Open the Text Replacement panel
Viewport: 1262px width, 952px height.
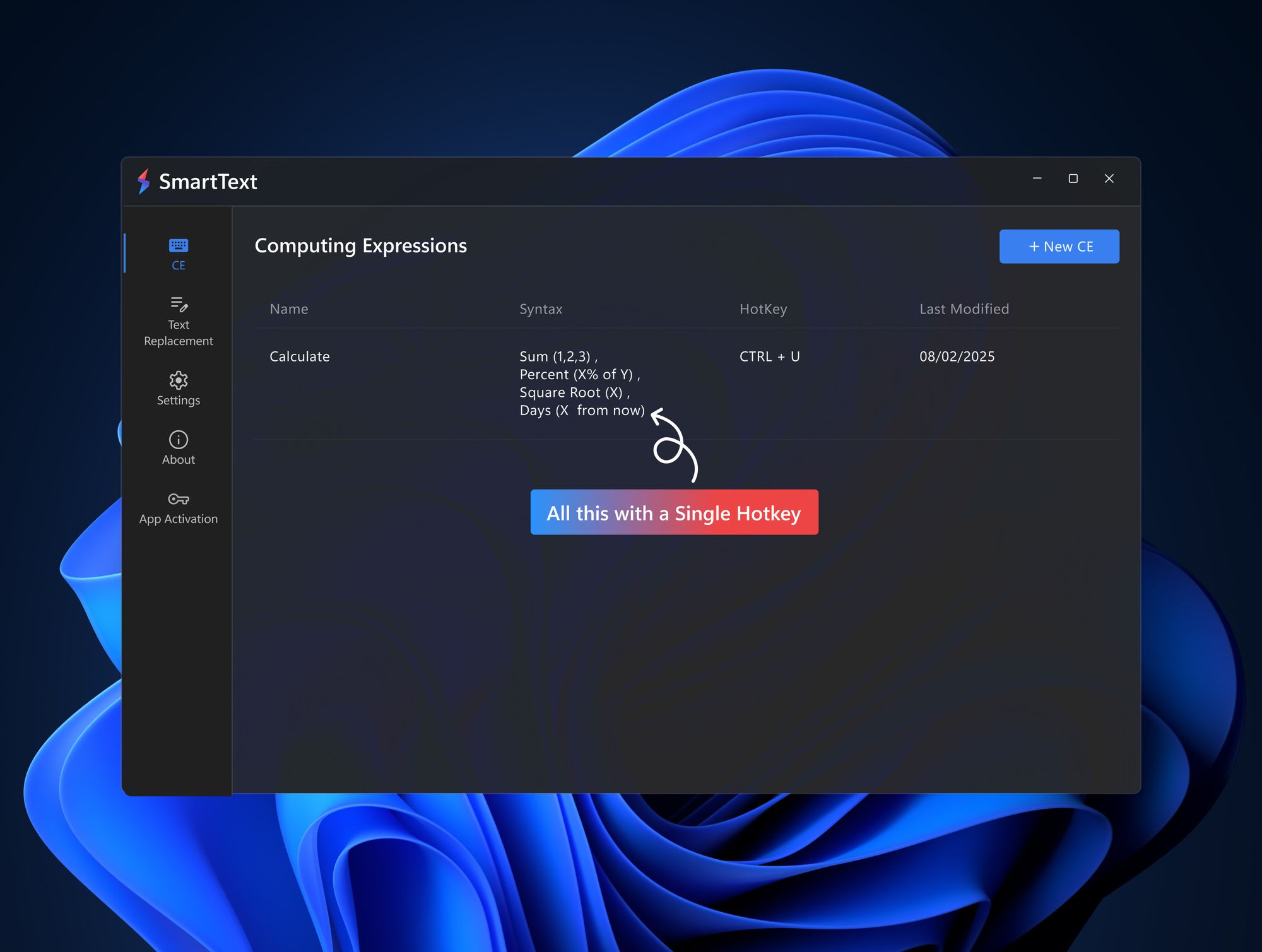click(x=179, y=320)
